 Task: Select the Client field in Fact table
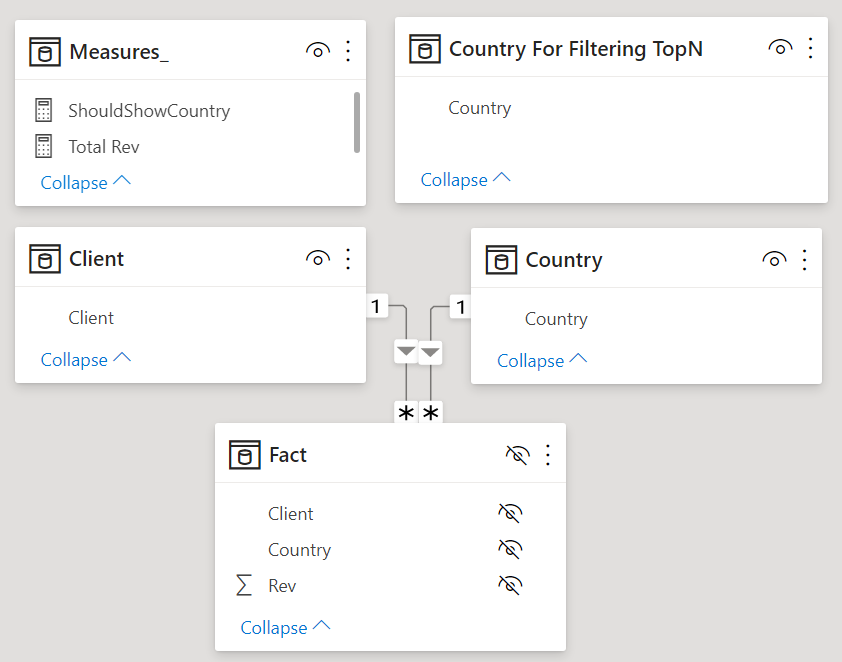[x=291, y=514]
